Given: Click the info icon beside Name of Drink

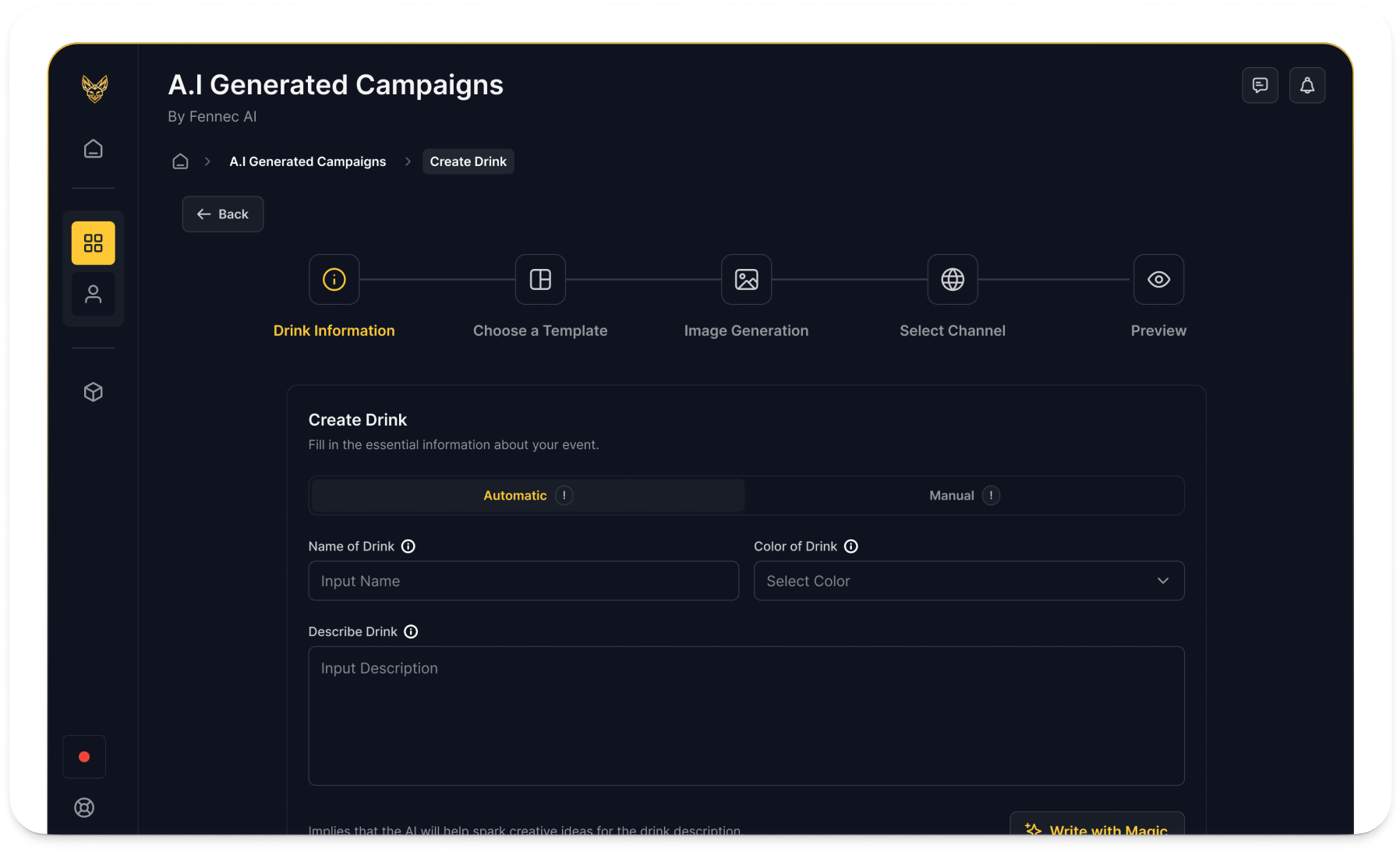Looking at the screenshot, I should 408,546.
